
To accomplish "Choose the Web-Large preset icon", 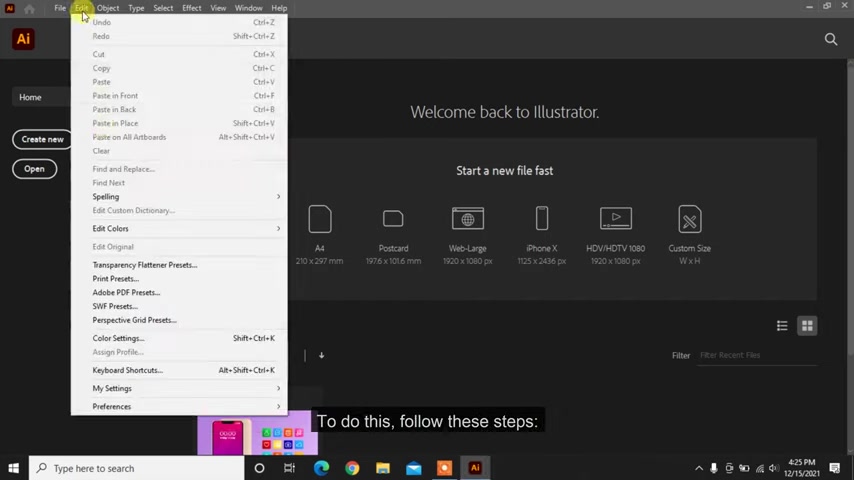I will (x=467, y=218).
